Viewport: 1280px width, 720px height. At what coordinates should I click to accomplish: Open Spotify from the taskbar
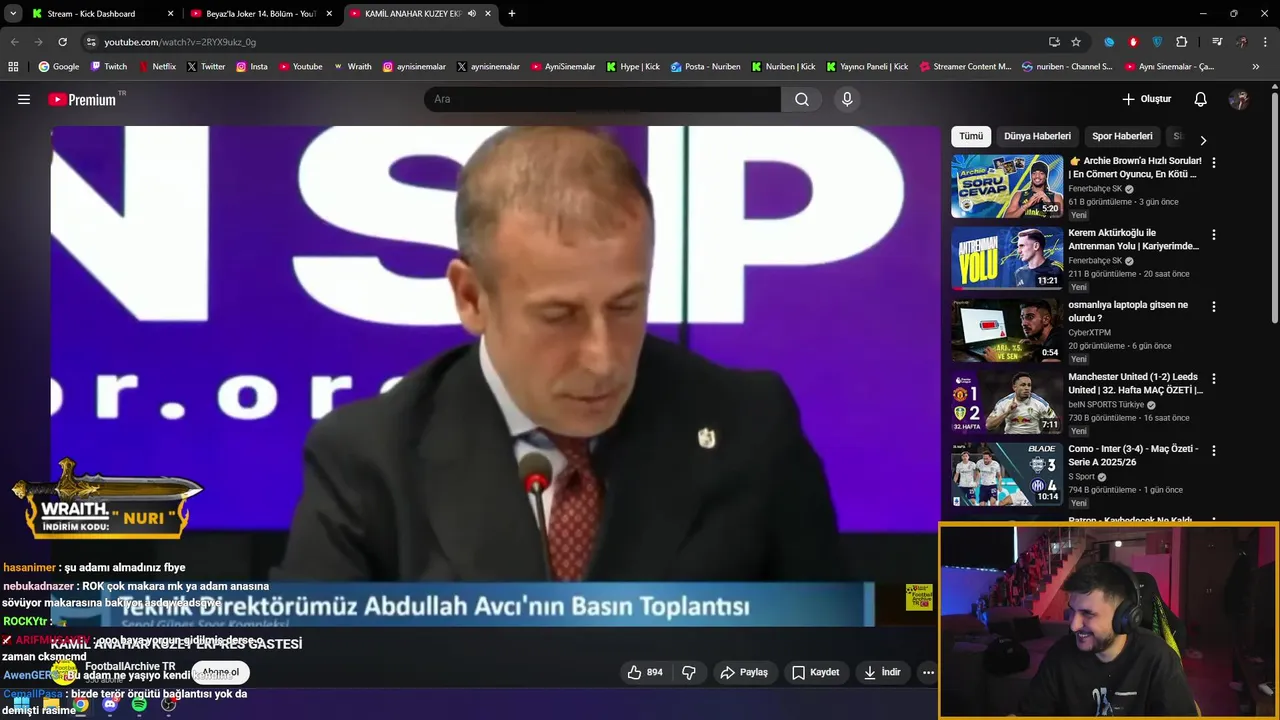coord(139,705)
